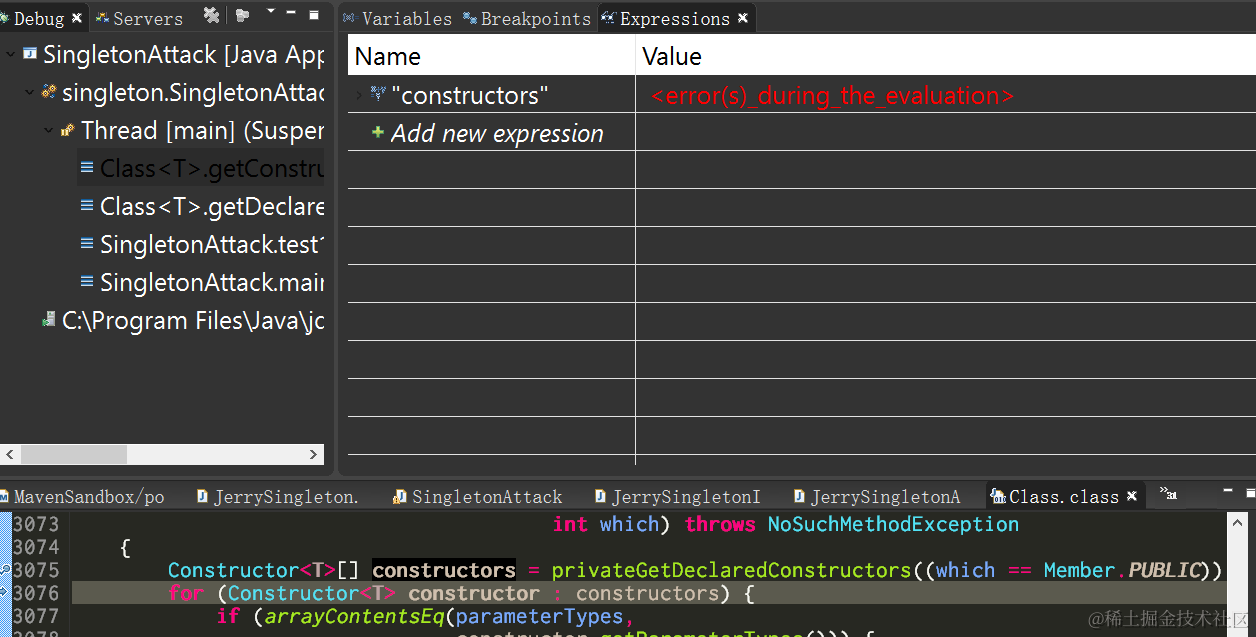This screenshot has height=637, width=1256.
Task: Click the Debug view layout icon
Action: (x=243, y=15)
